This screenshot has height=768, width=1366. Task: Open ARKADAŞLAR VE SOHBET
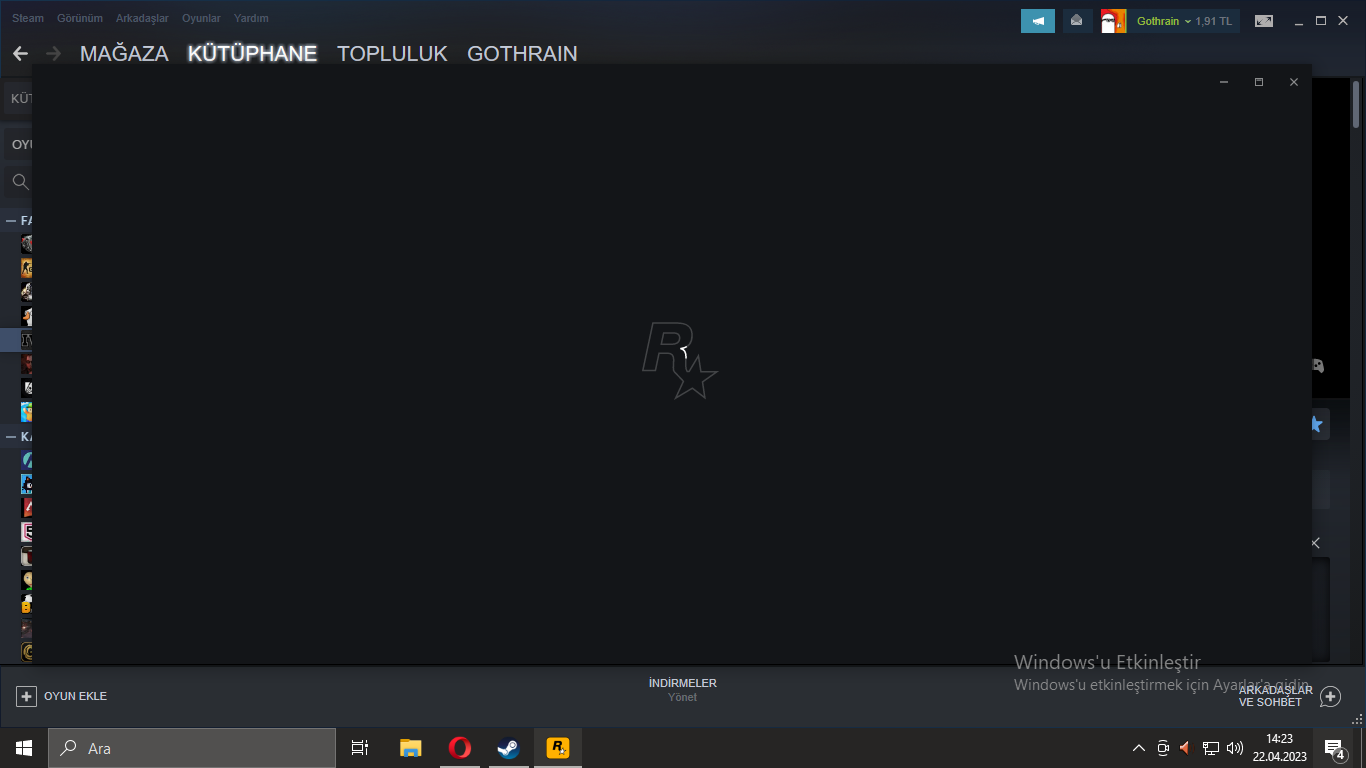1276,696
